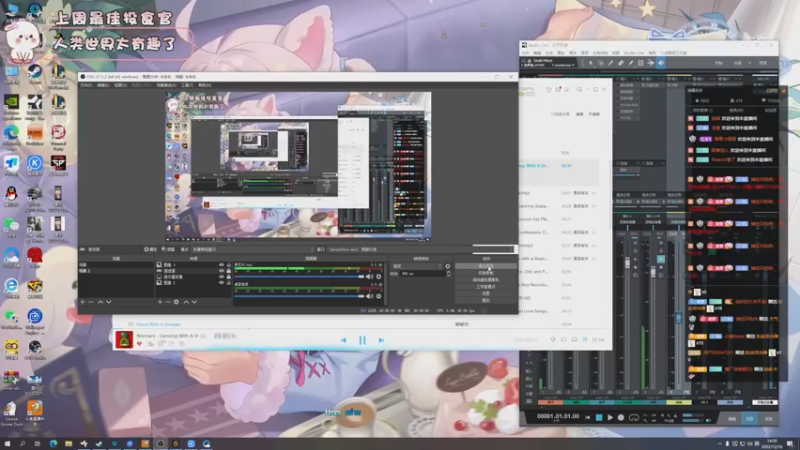This screenshot has height=450, width=800.
Task: Go to previous song in music player
Action: (343, 340)
